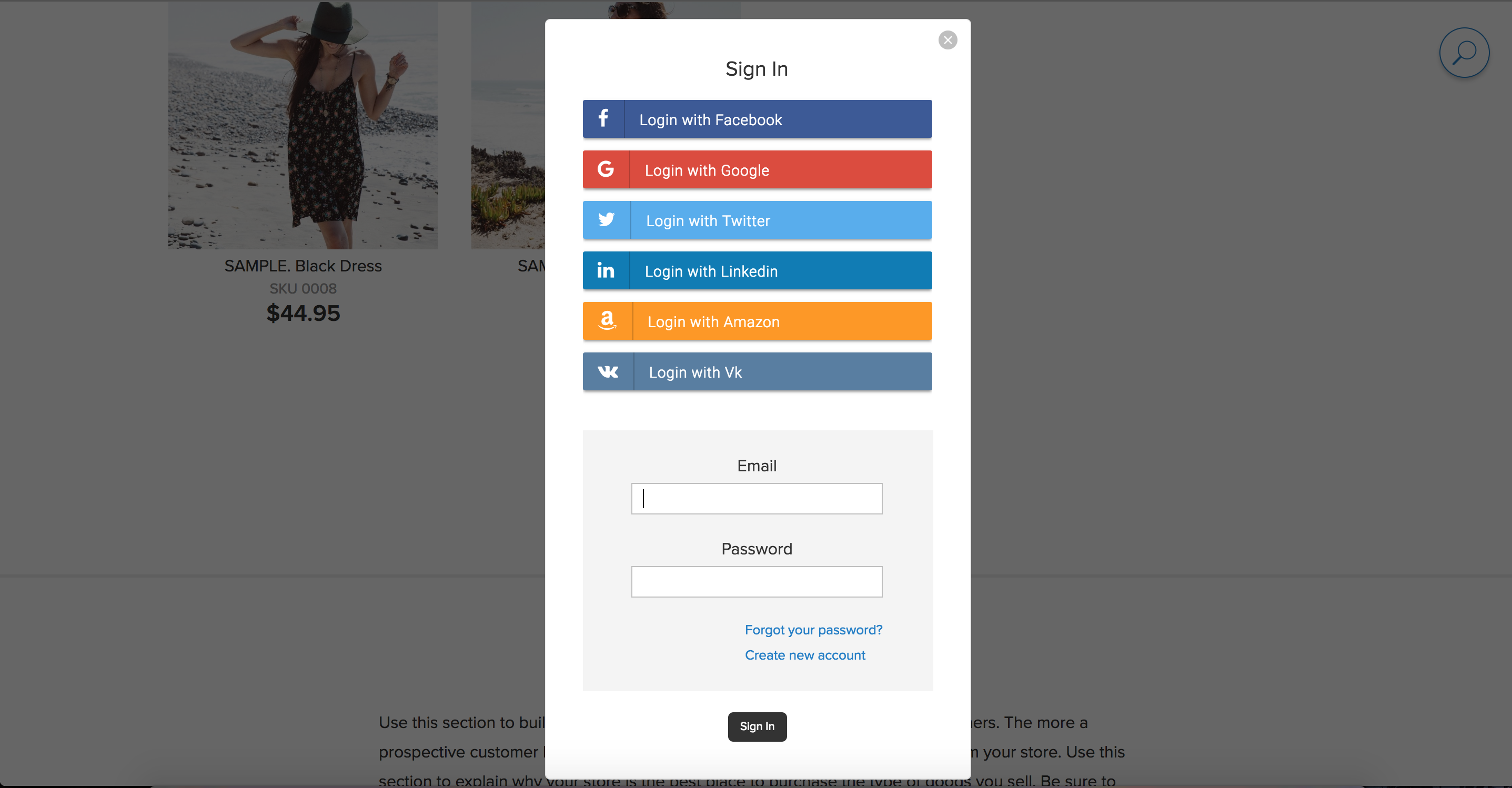Click the Login with Vk button
The image size is (1512, 788).
tap(756, 372)
